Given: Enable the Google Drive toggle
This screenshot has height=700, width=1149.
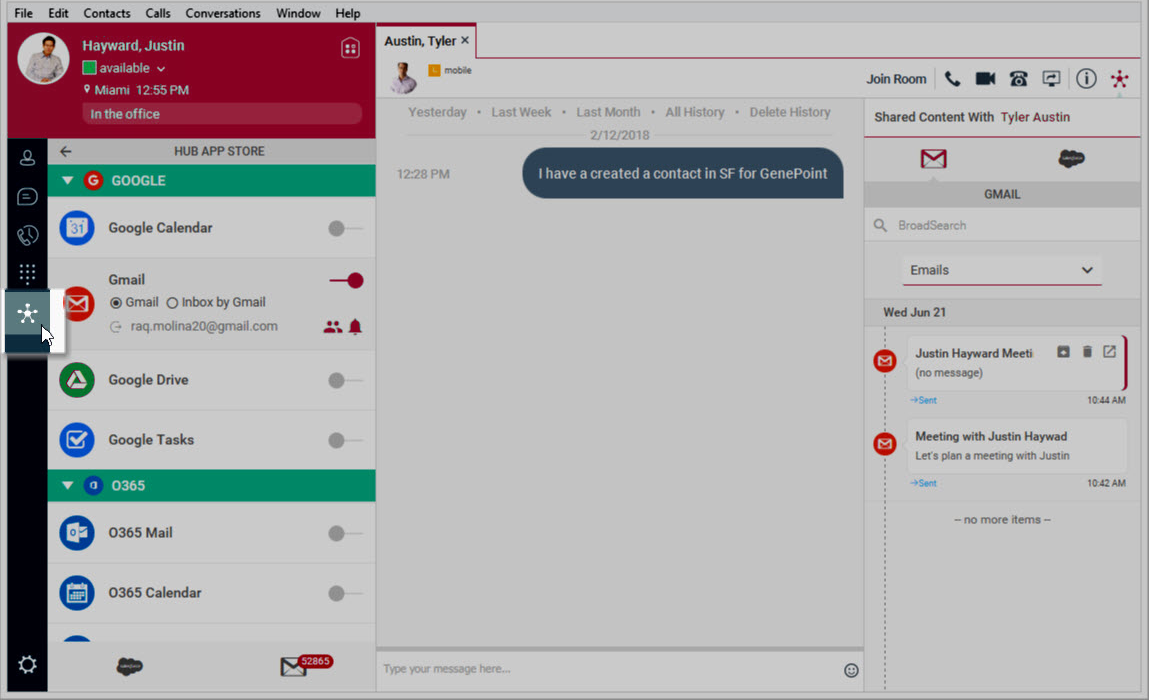Looking at the screenshot, I should 345,380.
